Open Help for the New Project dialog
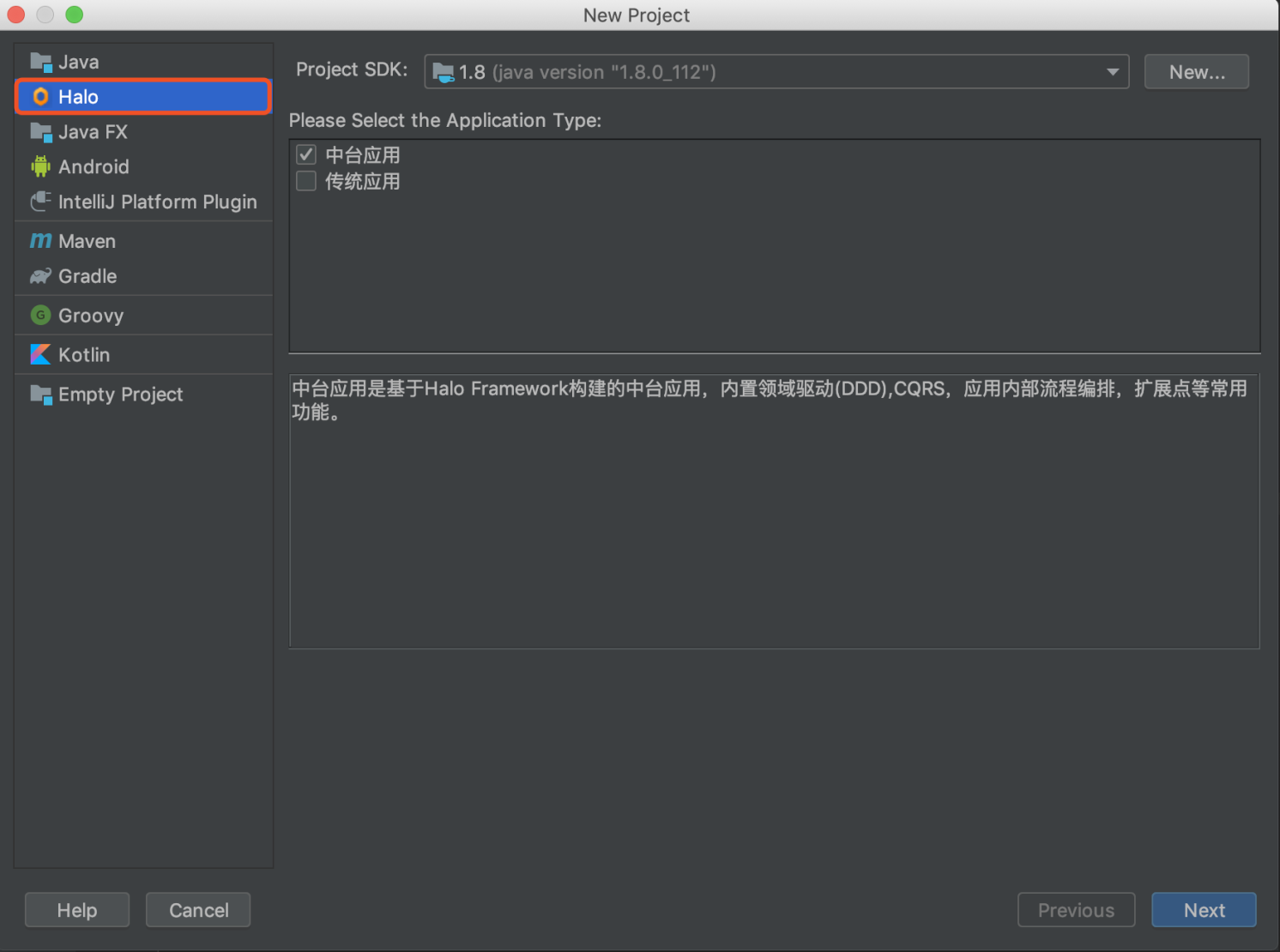This screenshot has height=952, width=1280. (x=77, y=910)
